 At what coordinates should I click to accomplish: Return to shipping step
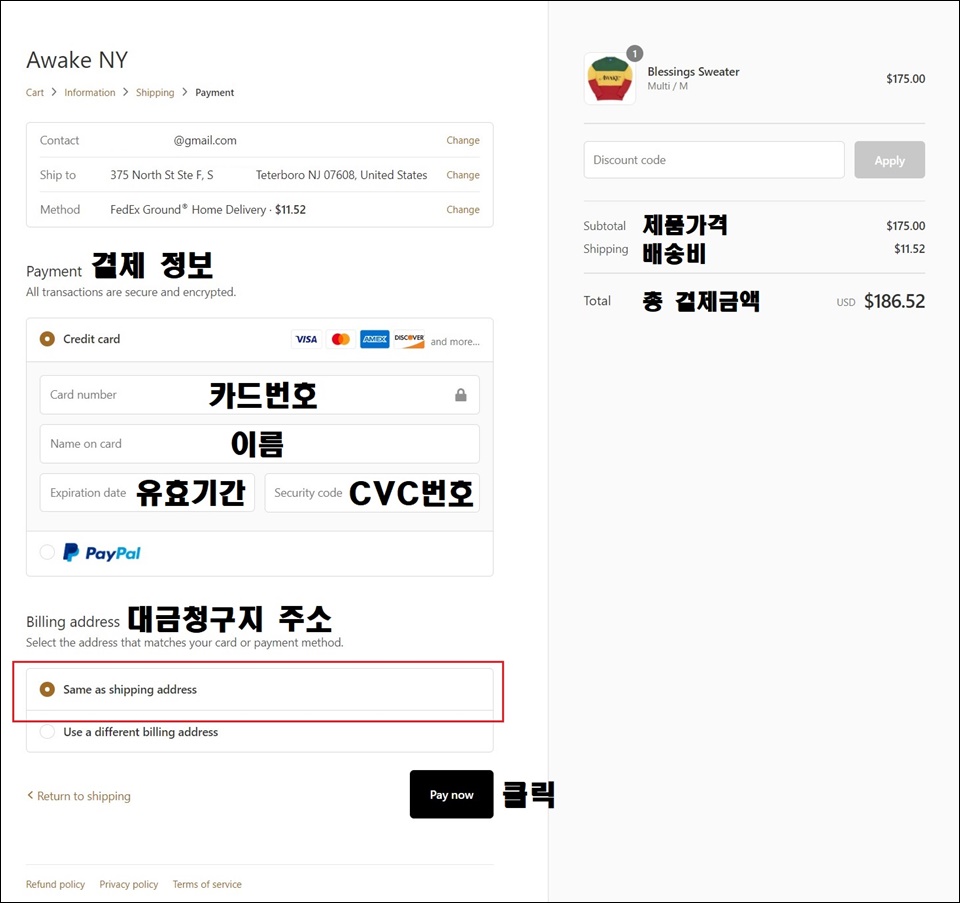[x=78, y=796]
